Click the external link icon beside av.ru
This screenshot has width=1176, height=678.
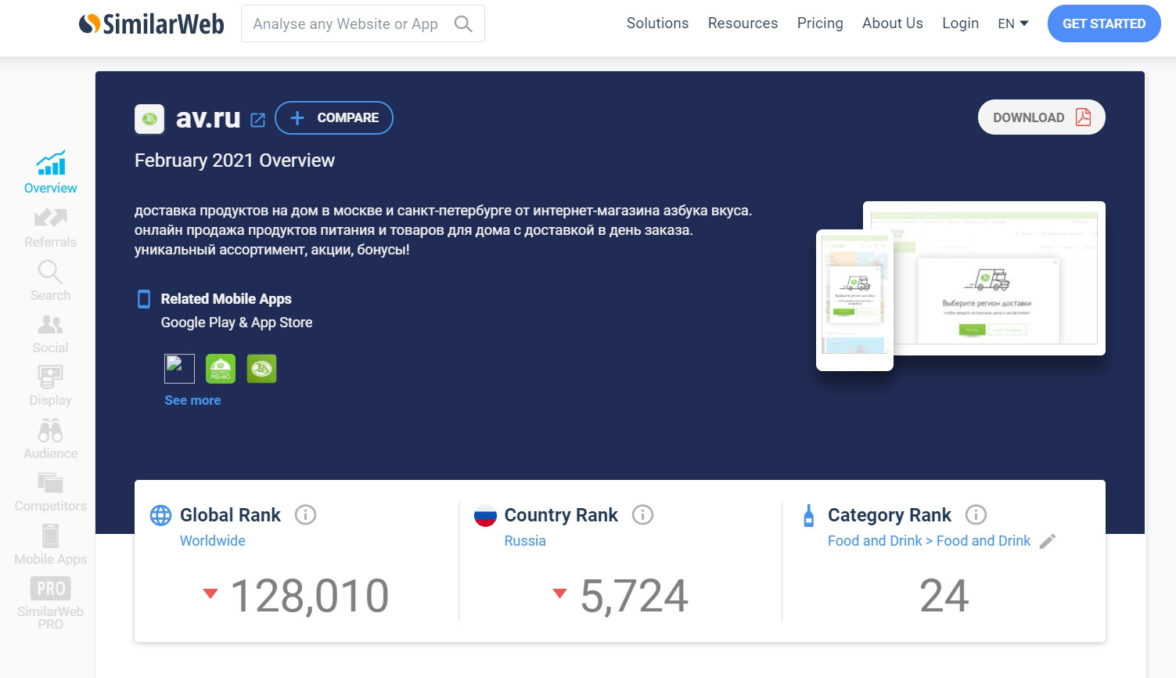click(258, 119)
